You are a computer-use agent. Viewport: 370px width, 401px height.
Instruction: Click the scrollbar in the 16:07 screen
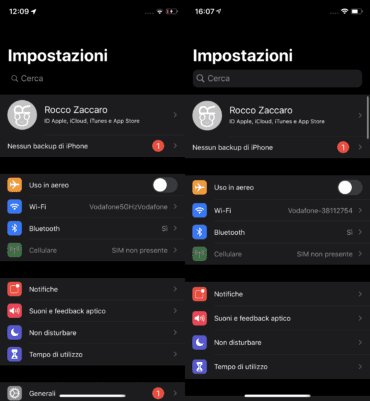pyautogui.click(x=368, y=118)
